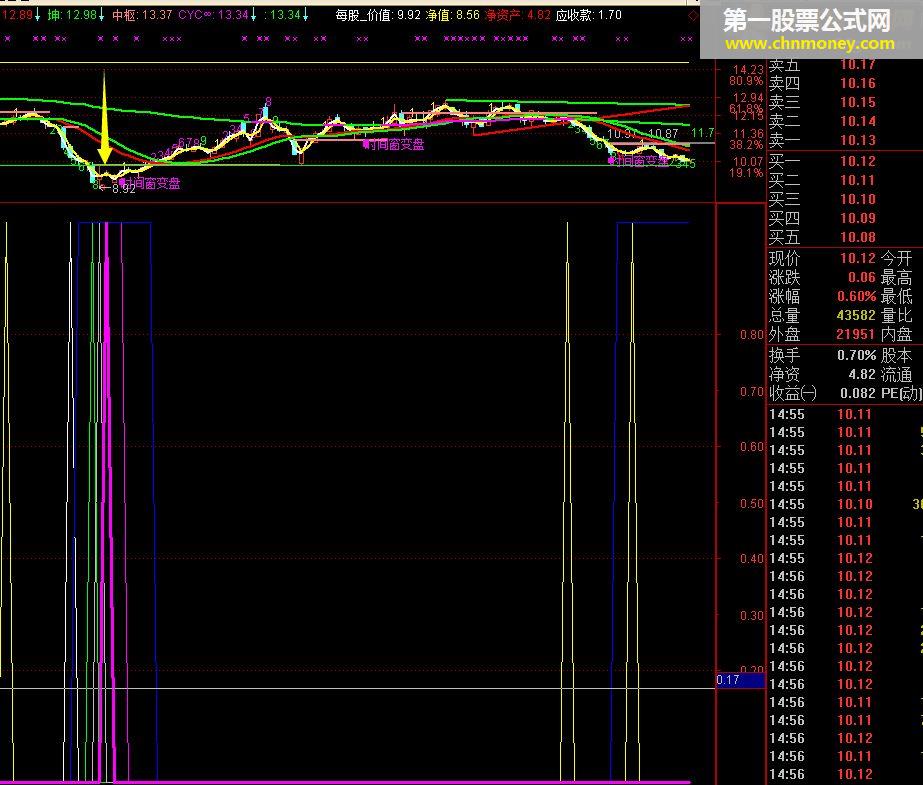Click the yellow 净值: 8.56 readout
The width and height of the screenshot is (923, 785).
click(x=453, y=15)
